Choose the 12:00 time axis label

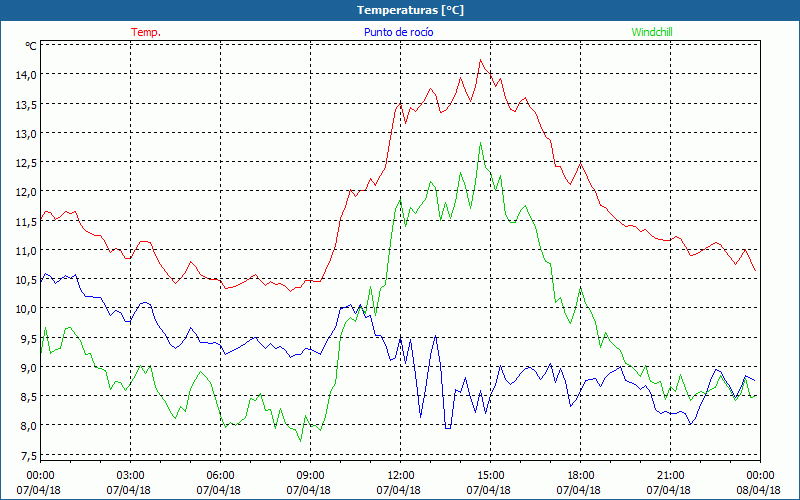(x=400, y=475)
